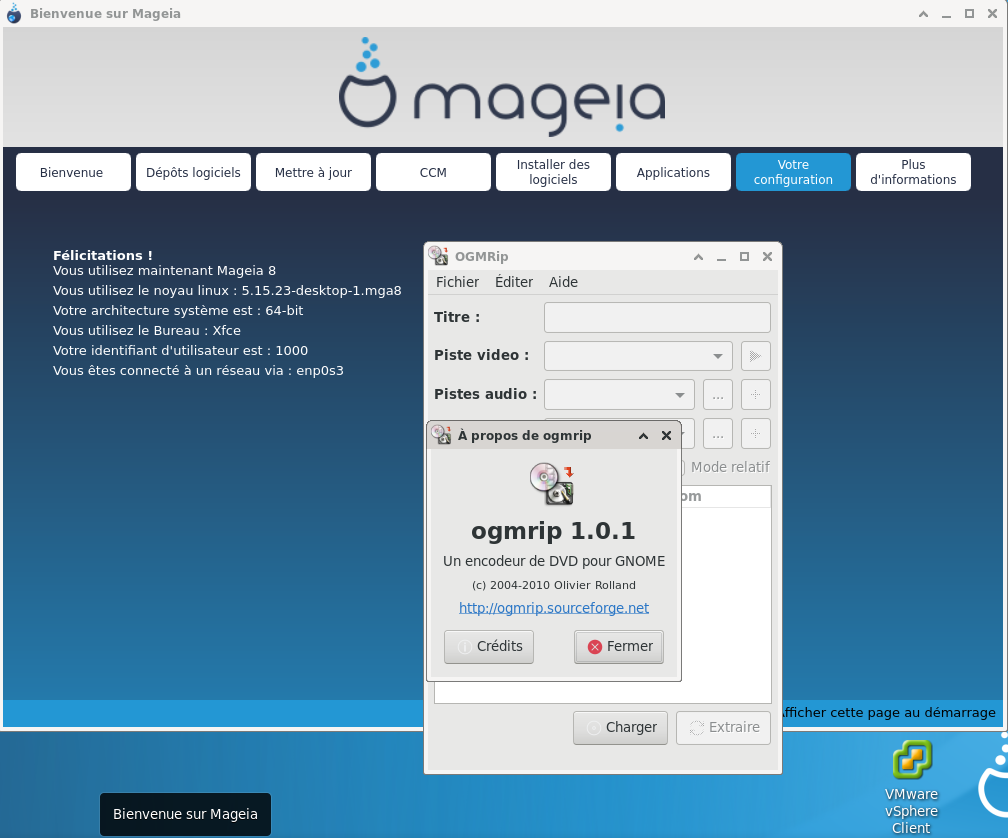
Task: Click OGMRip title bar app icon
Action: (438, 256)
